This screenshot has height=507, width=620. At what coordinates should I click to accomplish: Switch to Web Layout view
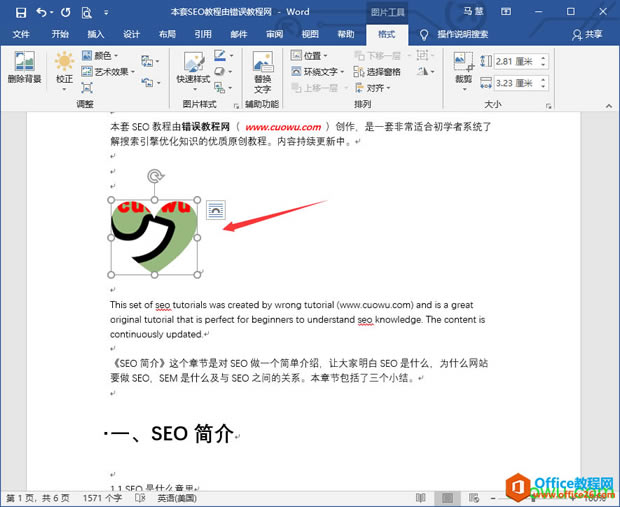(x=474, y=498)
